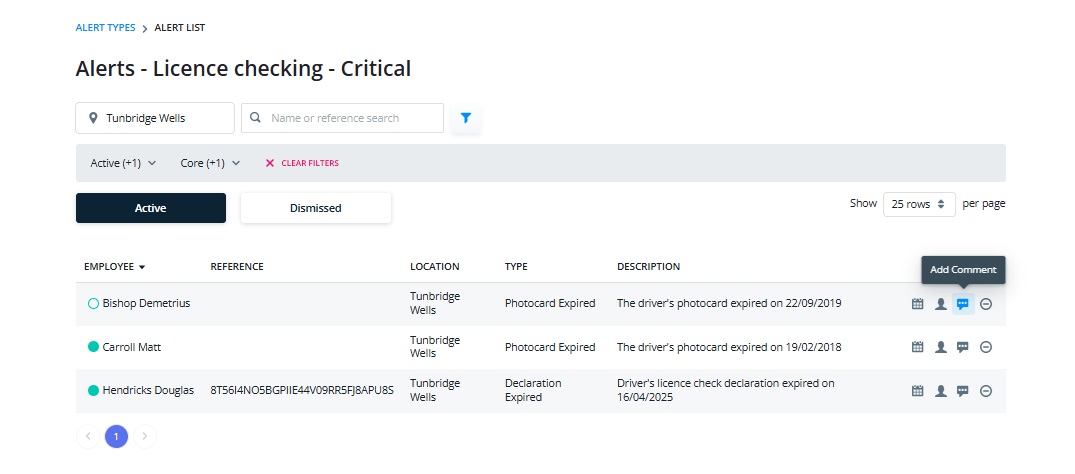Click person icon in Hendricks Douglas row
The height and width of the screenshot is (474, 1075).
[941, 391]
